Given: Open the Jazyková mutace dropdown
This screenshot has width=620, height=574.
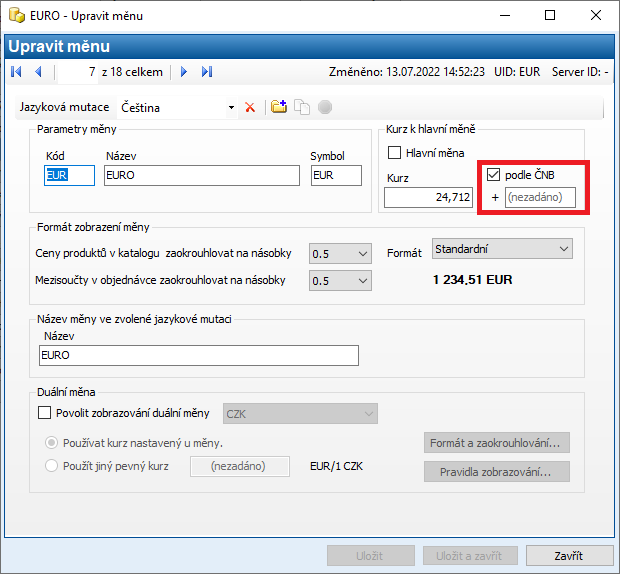Looking at the screenshot, I should click(231, 107).
